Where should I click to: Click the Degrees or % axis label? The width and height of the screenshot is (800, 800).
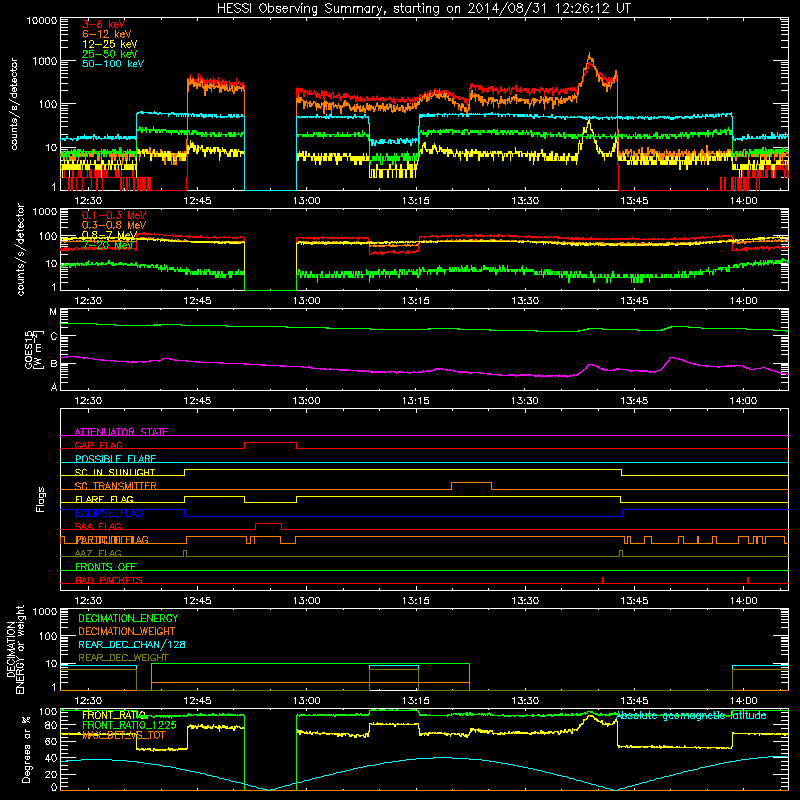tap(26, 749)
